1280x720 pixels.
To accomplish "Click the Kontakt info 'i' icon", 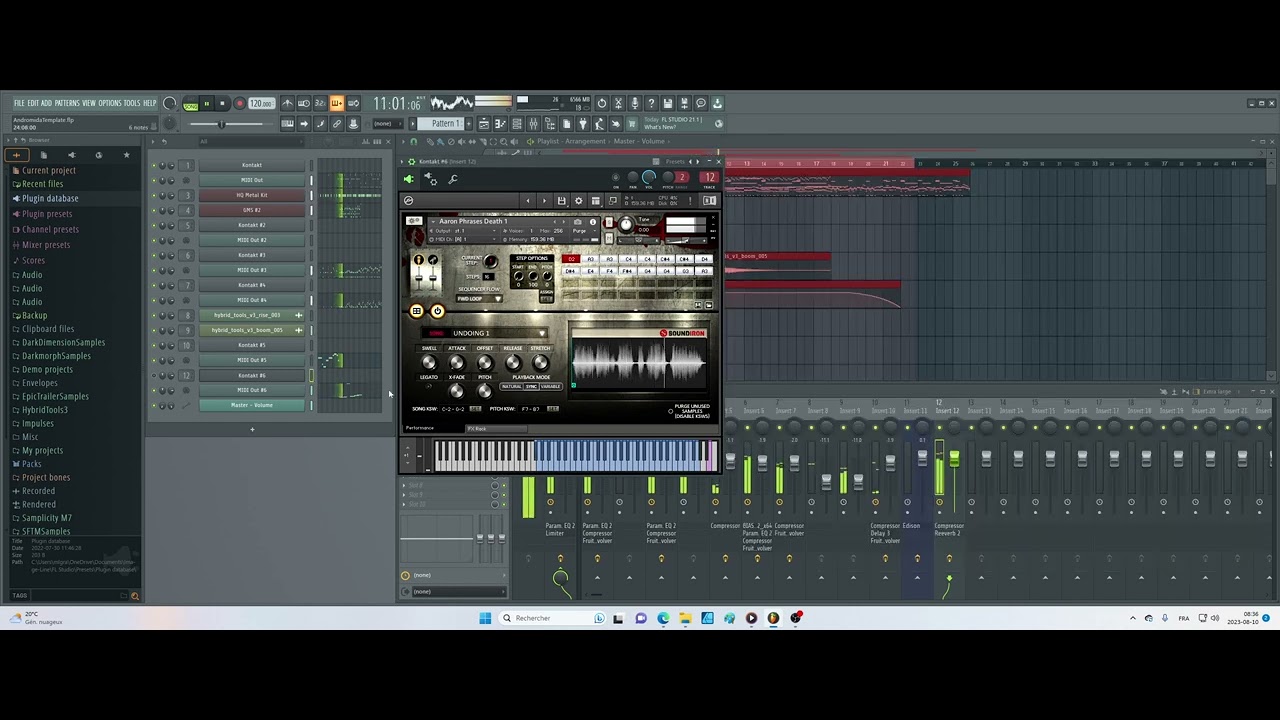I will click(x=593, y=222).
